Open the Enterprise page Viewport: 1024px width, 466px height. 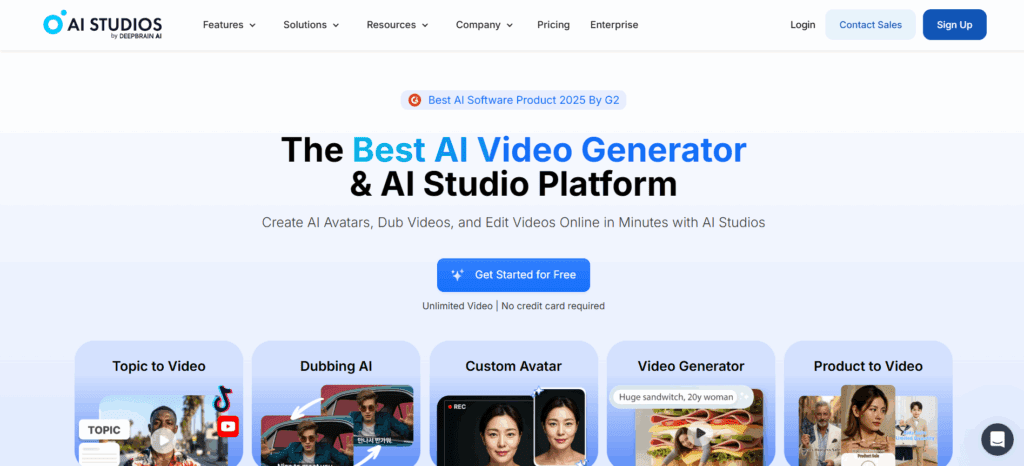614,25
